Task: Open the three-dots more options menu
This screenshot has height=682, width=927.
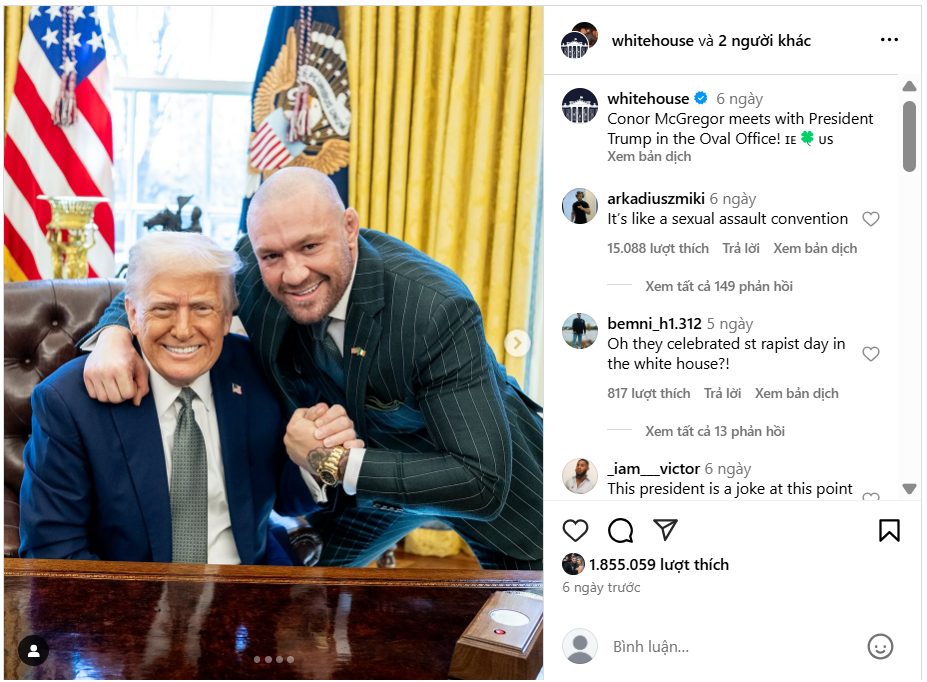Action: click(889, 40)
